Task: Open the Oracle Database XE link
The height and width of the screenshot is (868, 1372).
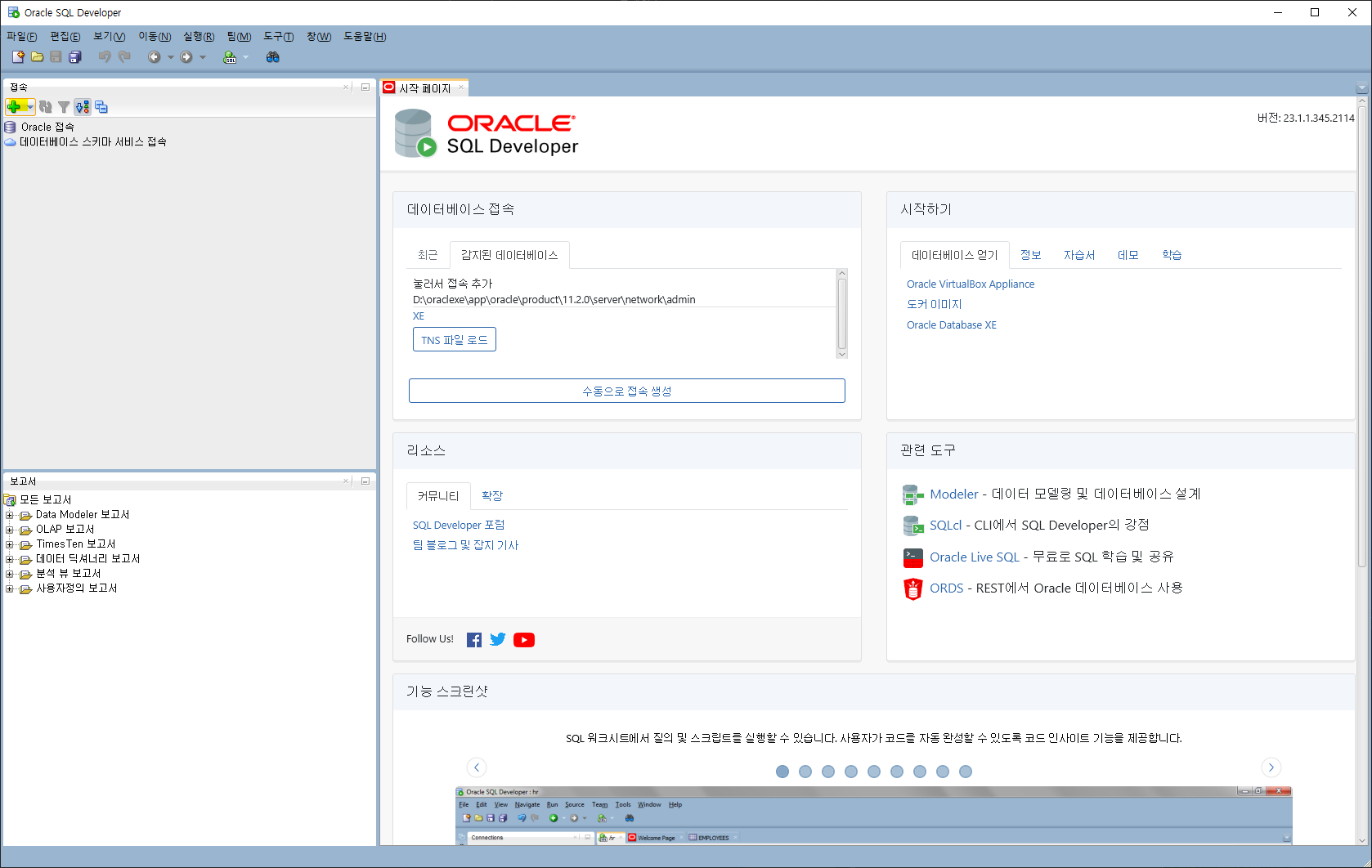Action: [952, 325]
